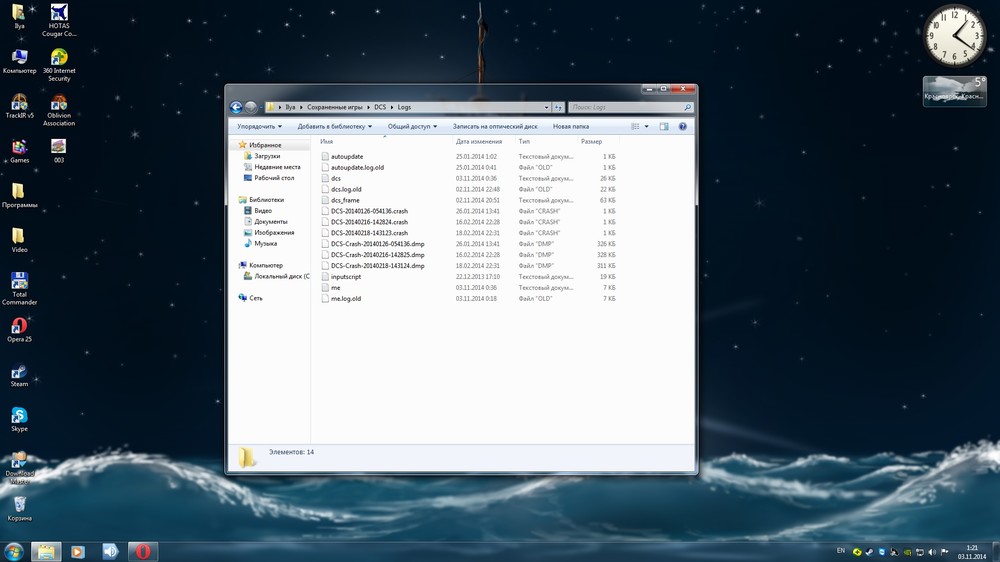
Task: Click the Общий доступ toolbar menu
Action: click(x=412, y=127)
